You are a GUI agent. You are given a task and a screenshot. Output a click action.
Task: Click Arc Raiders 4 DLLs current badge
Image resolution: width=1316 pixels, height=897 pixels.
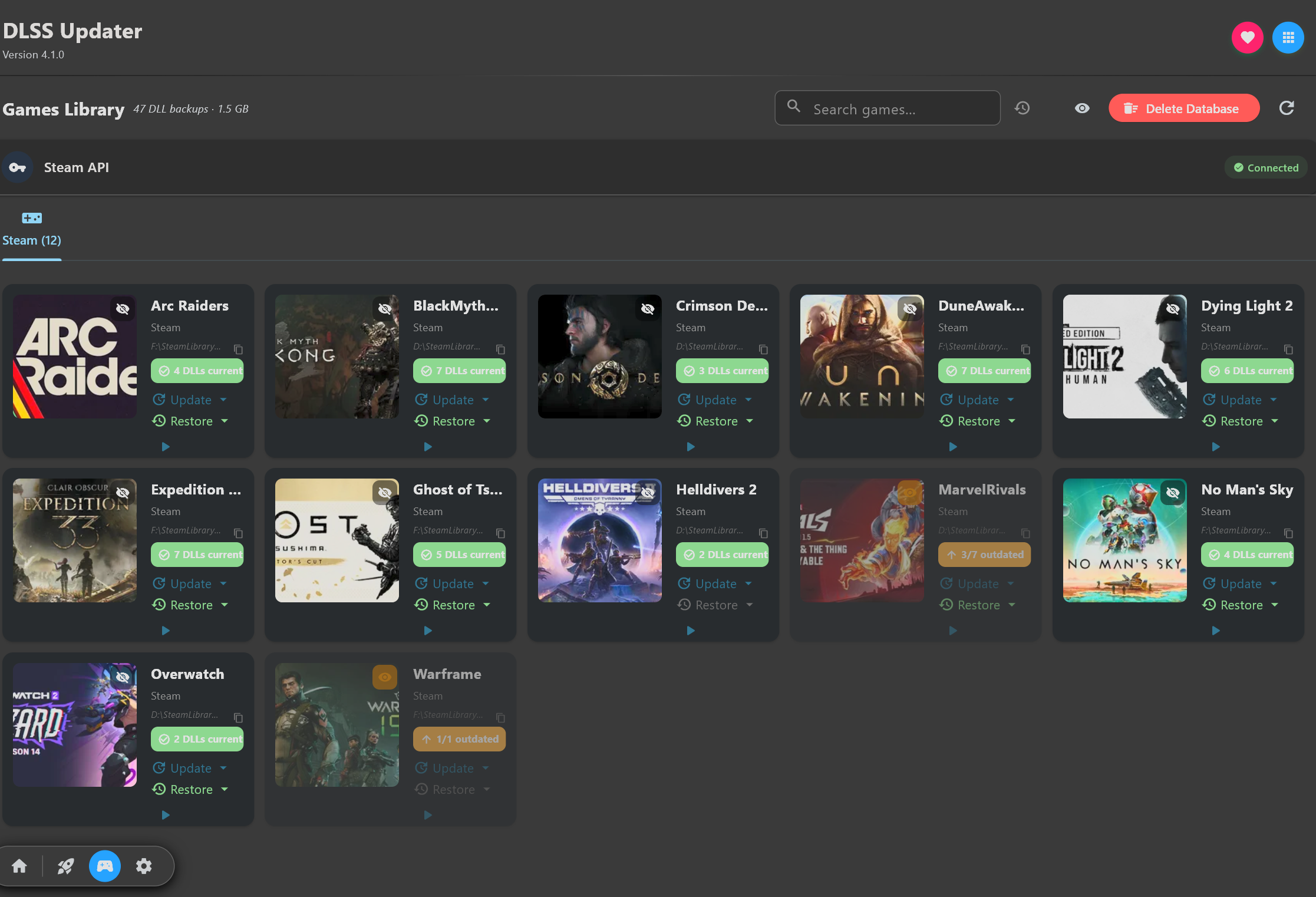197,371
